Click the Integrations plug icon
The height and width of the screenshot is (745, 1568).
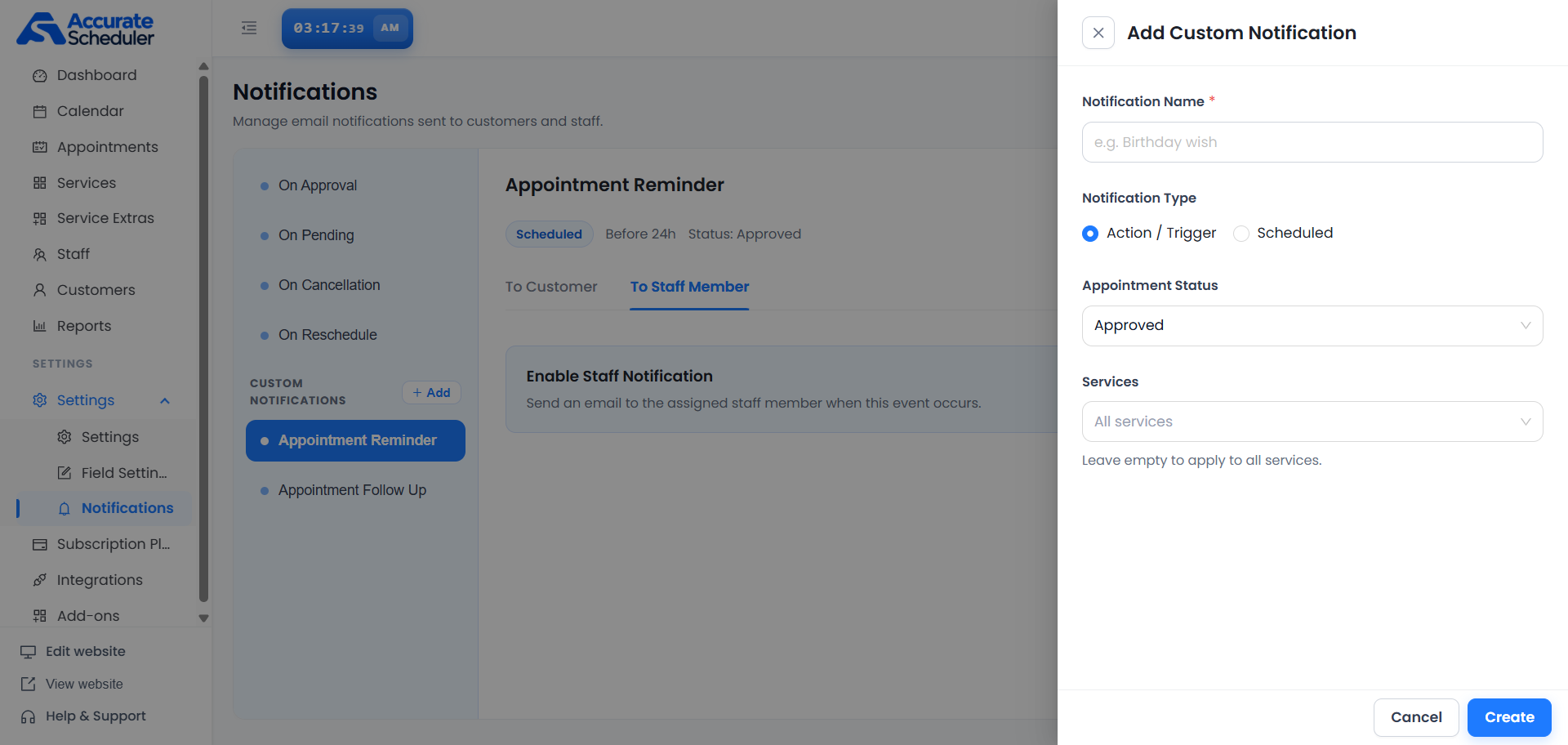[x=39, y=580]
